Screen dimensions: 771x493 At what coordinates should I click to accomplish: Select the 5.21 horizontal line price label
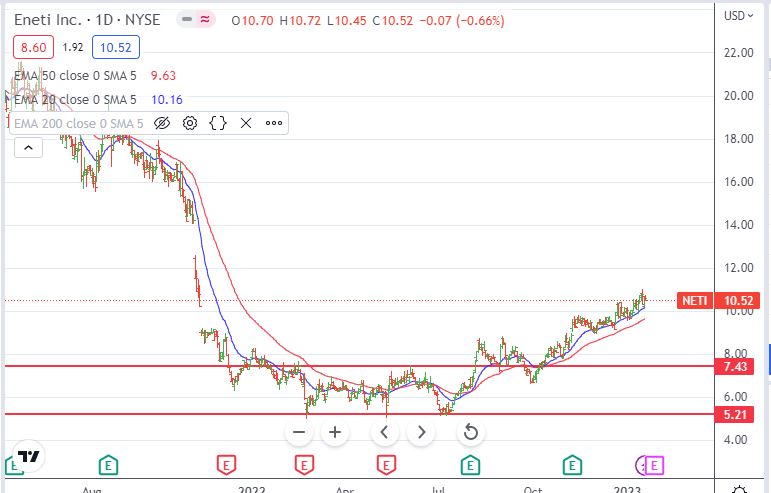coord(735,414)
